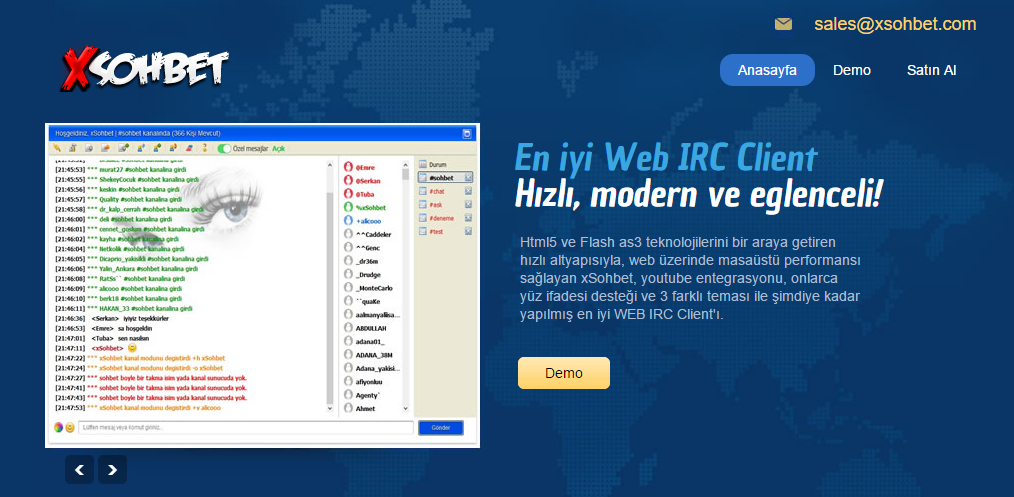
Task: Open the Satın Al page
Action: (931, 70)
